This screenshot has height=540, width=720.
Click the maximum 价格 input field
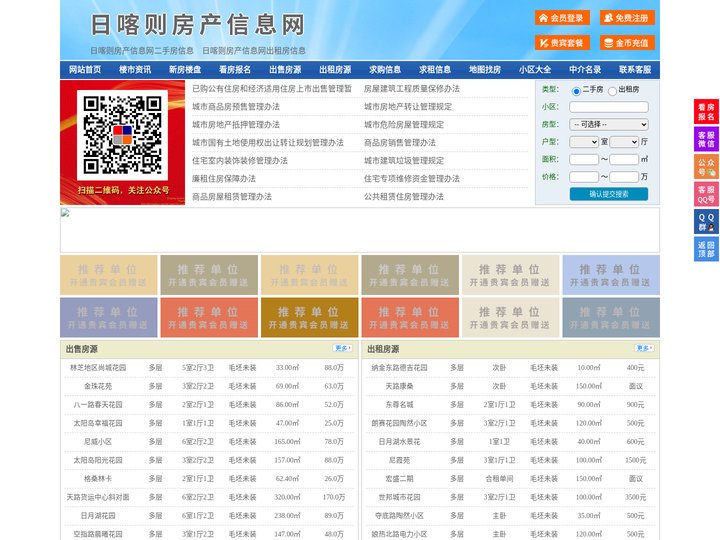[x=624, y=177]
